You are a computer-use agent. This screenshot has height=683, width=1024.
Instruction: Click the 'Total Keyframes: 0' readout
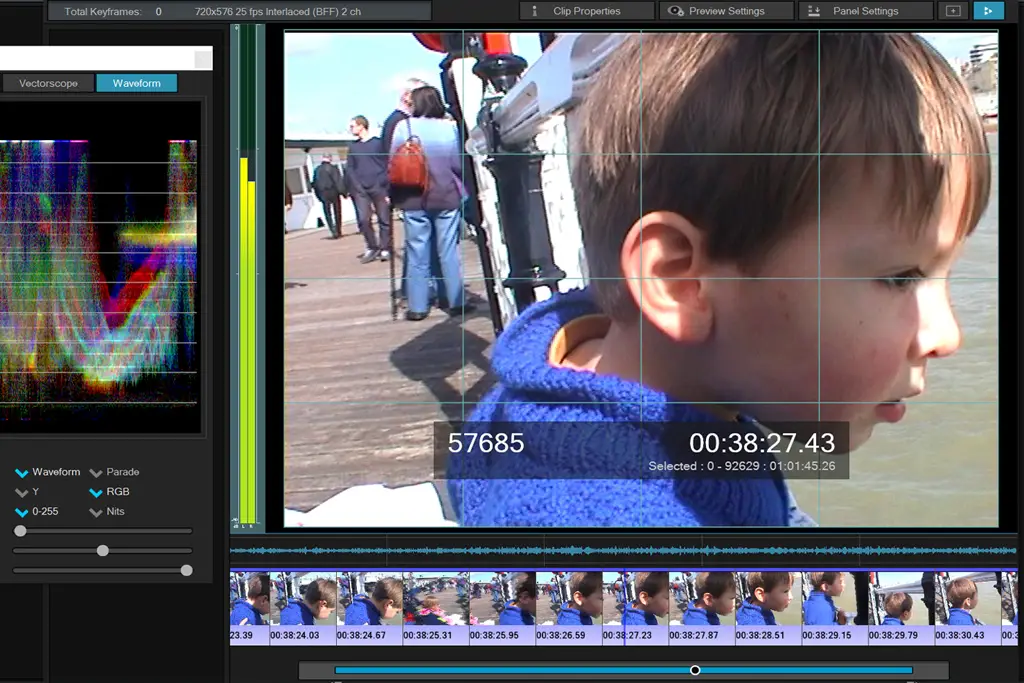(113, 12)
